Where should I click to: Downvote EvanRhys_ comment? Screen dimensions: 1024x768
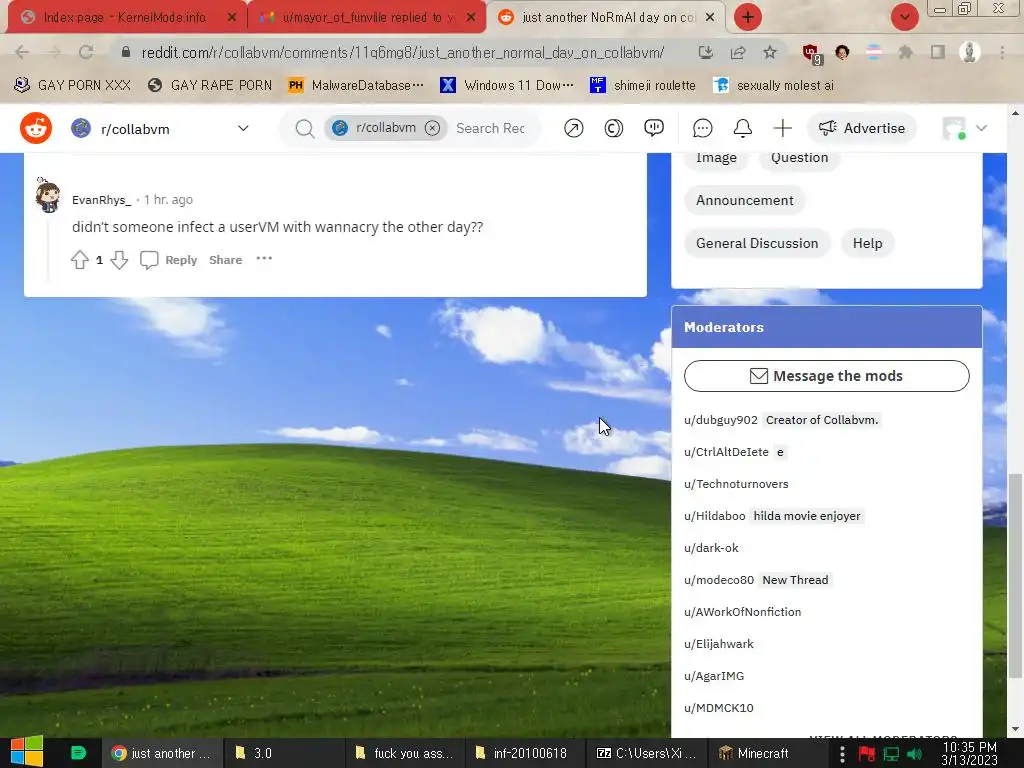pyautogui.click(x=120, y=260)
